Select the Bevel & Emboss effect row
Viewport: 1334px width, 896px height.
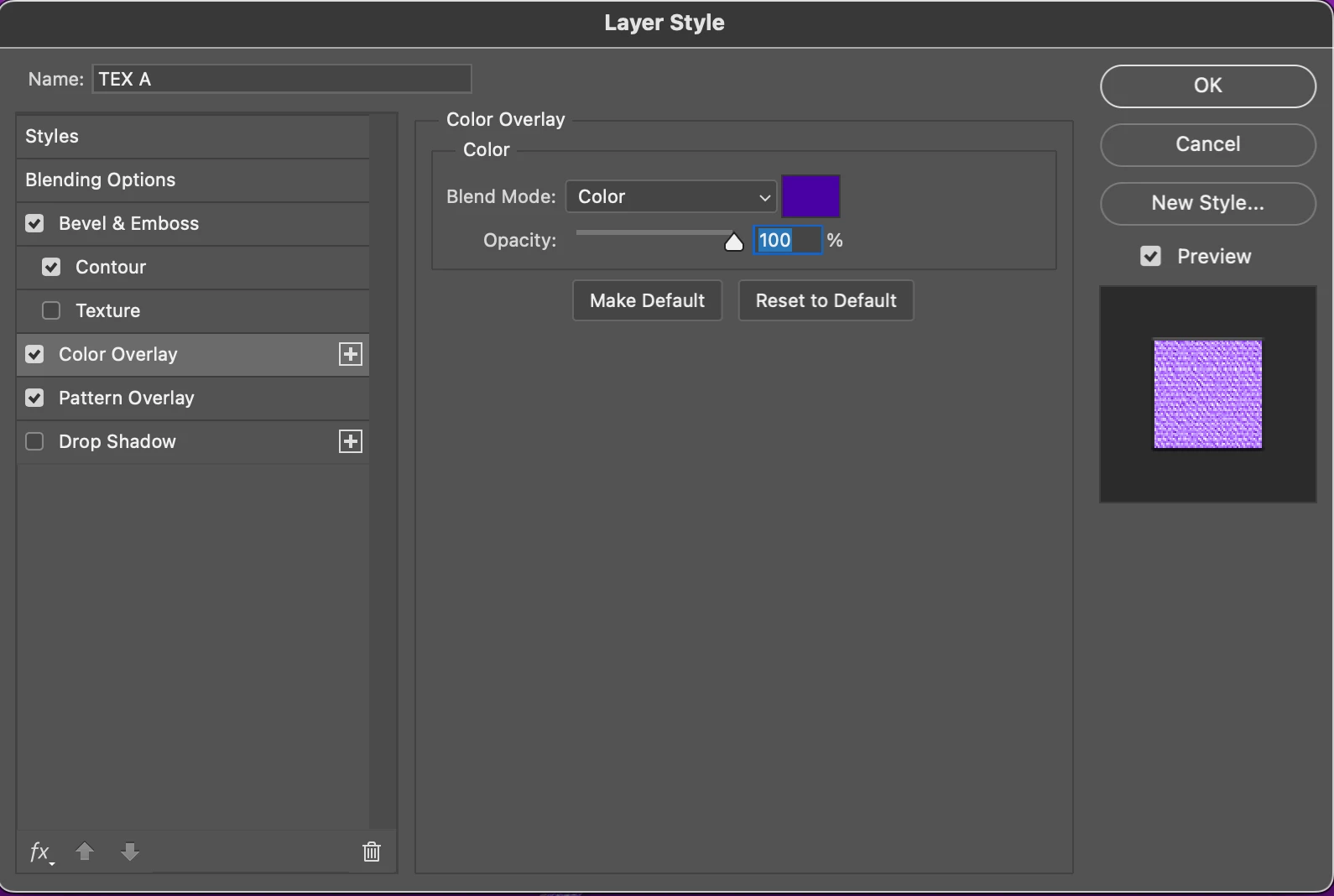pos(192,223)
